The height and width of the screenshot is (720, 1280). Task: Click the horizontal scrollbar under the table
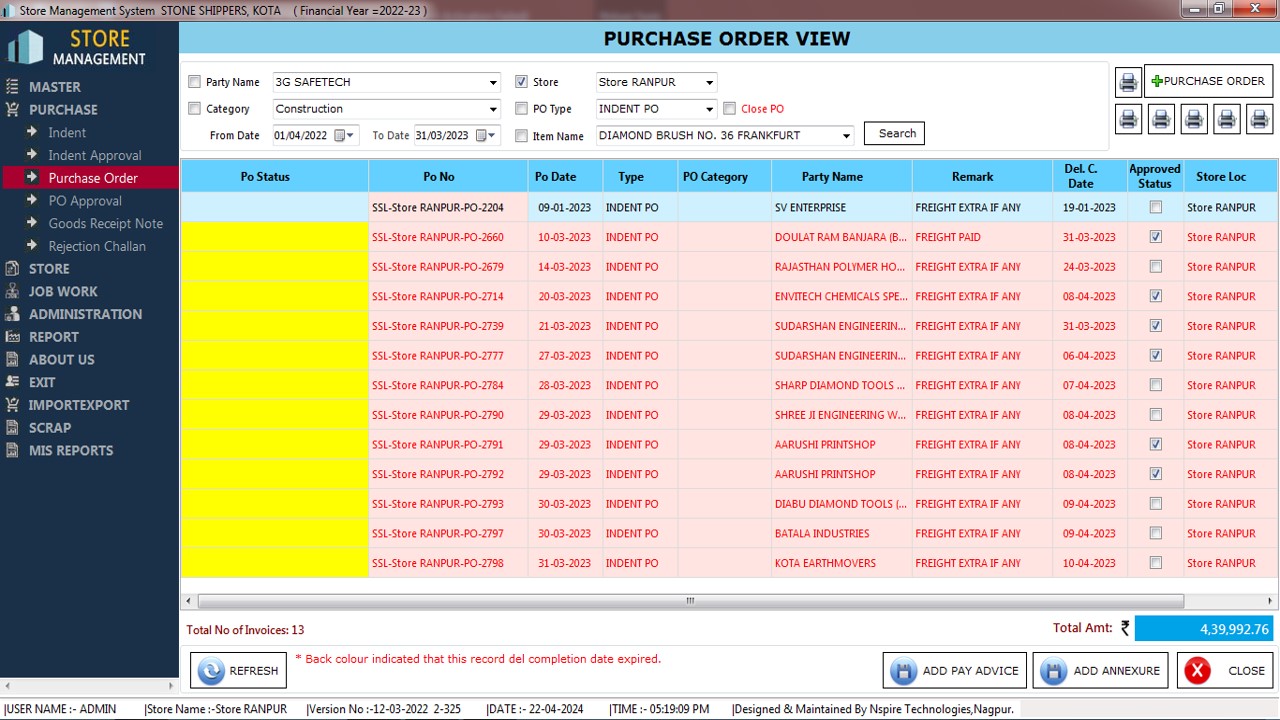point(690,601)
